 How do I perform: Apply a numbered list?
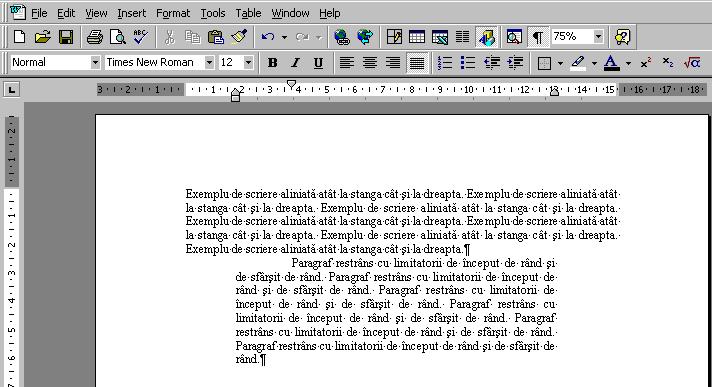click(x=445, y=62)
